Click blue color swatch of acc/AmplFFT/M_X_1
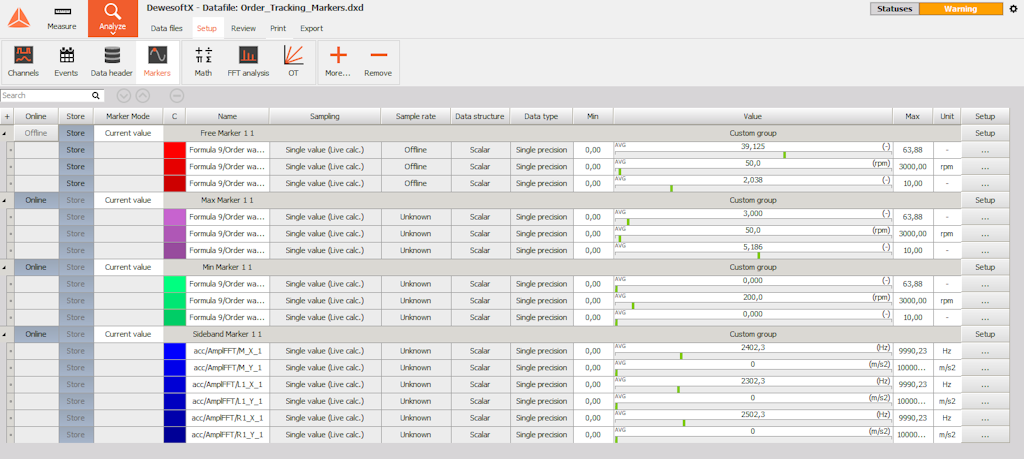Screen dimensions: 1024x459 175,351
